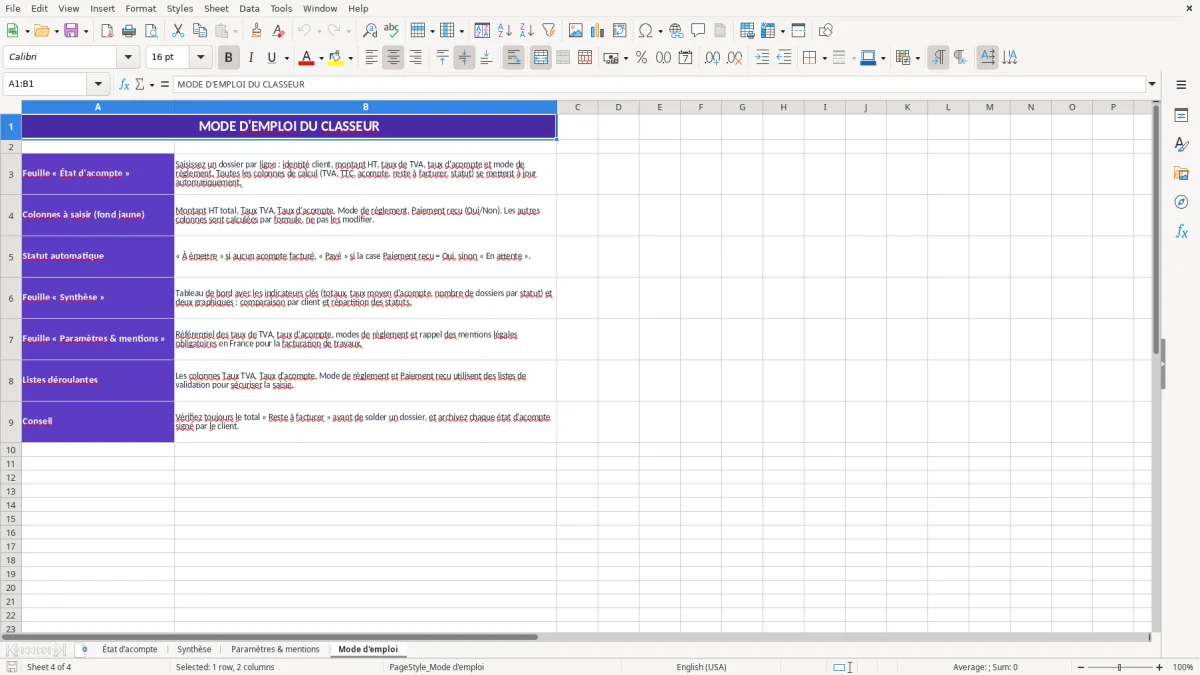Switch to Paramètres & mentions sheet tab
The image size is (1200, 675).
coord(275,649)
